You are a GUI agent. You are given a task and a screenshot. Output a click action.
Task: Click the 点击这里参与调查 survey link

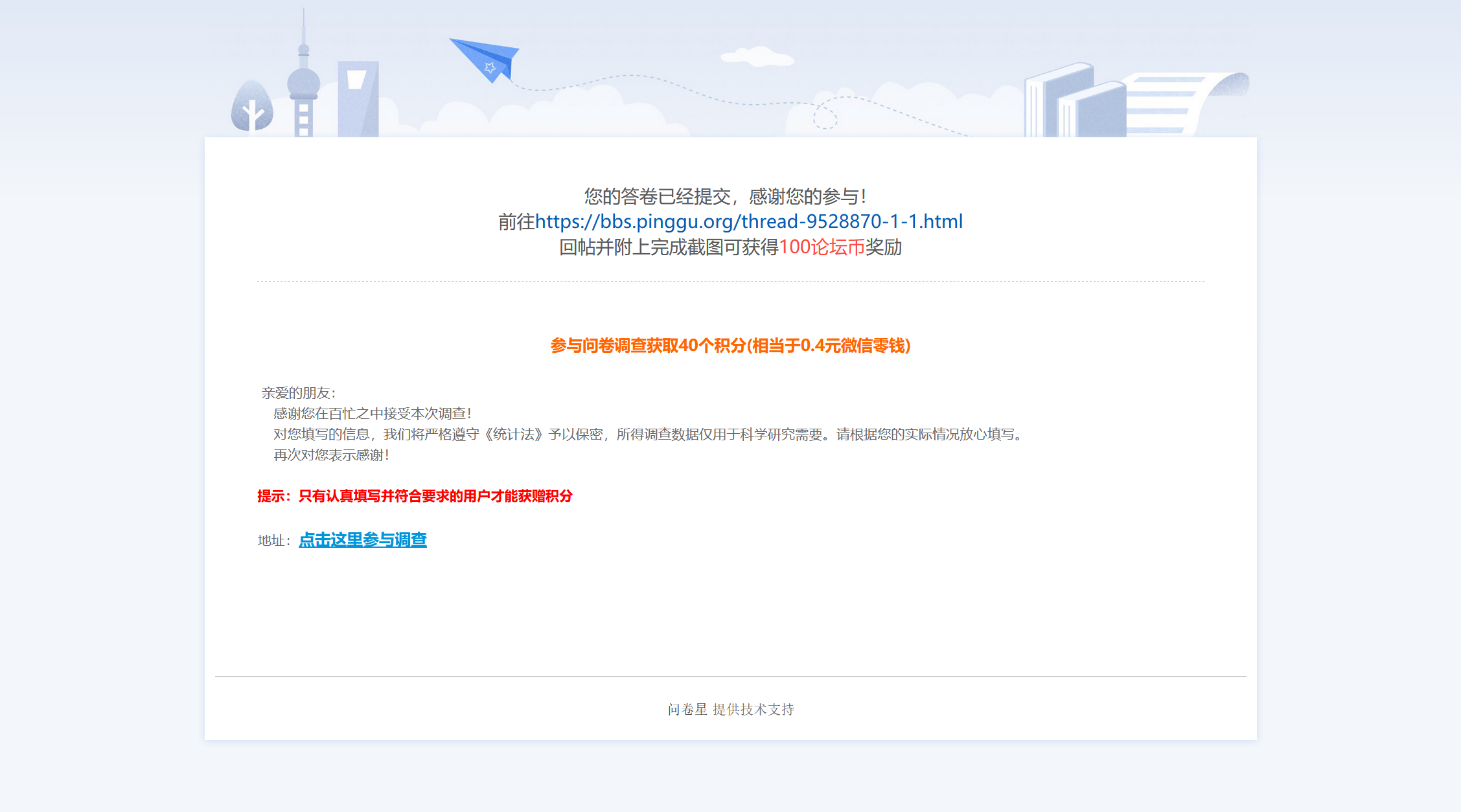pos(362,539)
